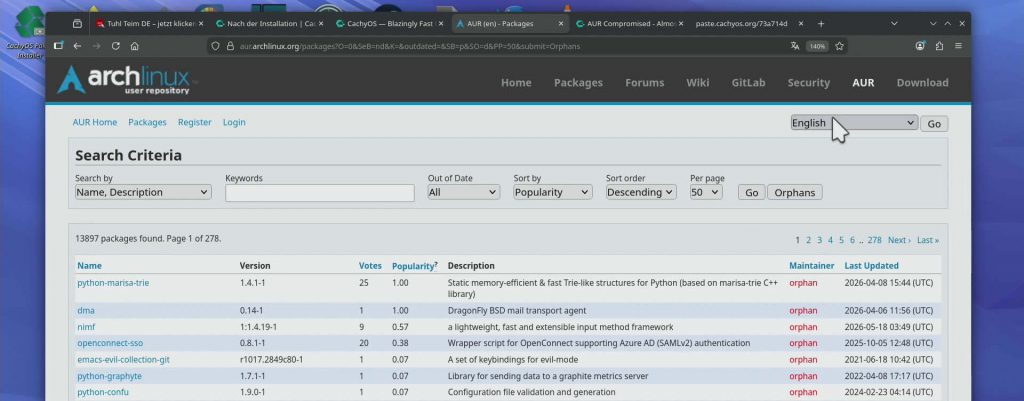
Task: Click the Login link
Action: coord(234,122)
